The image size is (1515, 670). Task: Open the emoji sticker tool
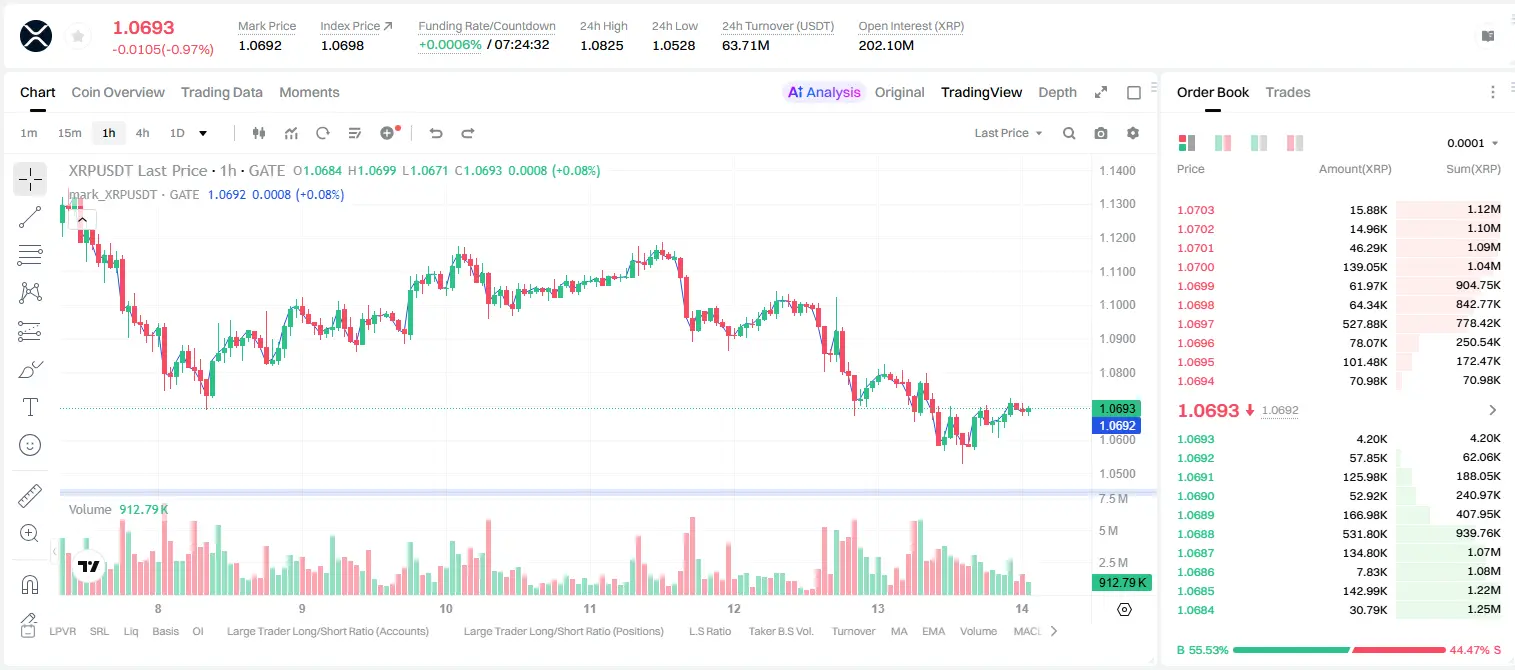(30, 445)
